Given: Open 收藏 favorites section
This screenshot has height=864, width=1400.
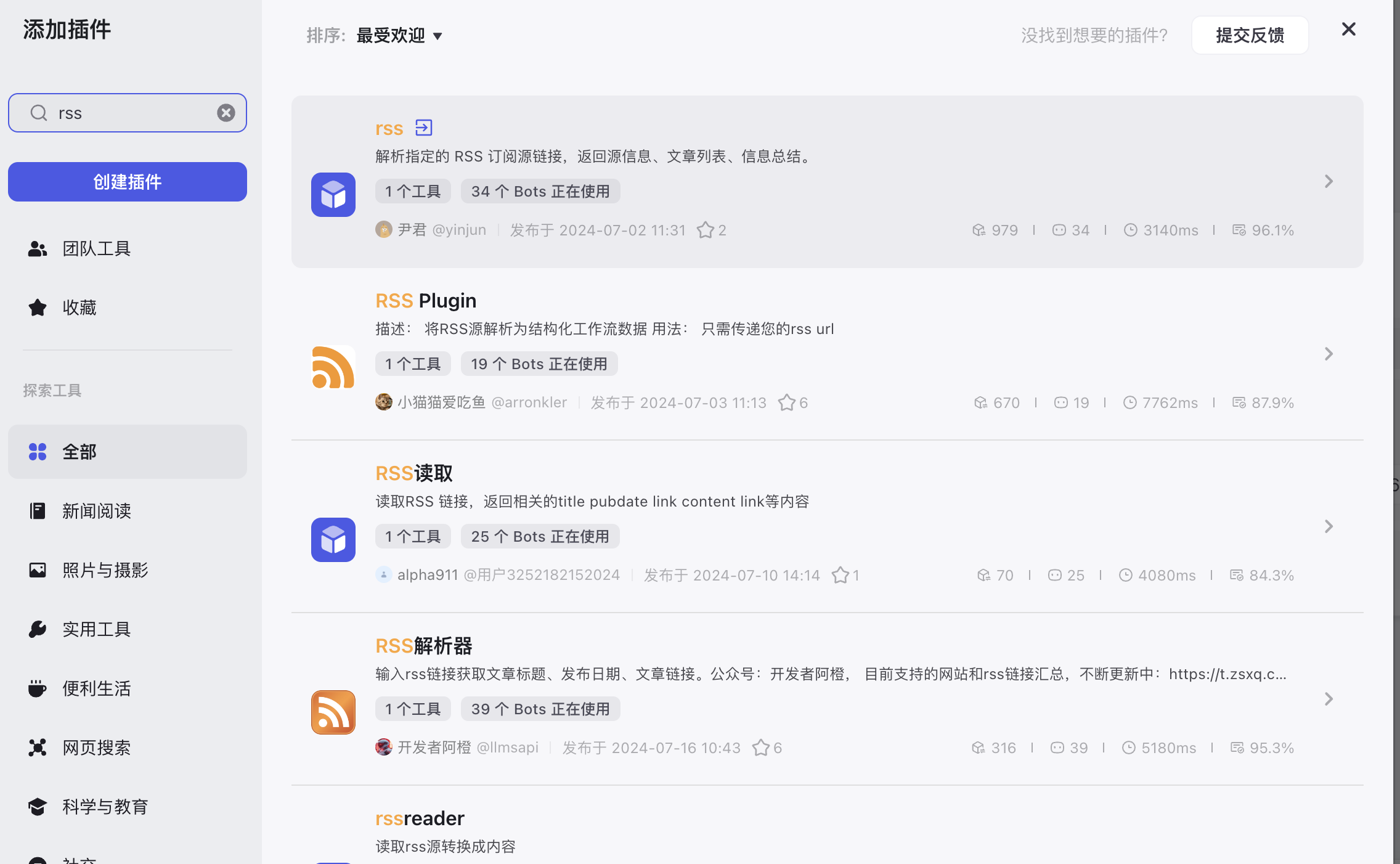Looking at the screenshot, I should point(79,308).
